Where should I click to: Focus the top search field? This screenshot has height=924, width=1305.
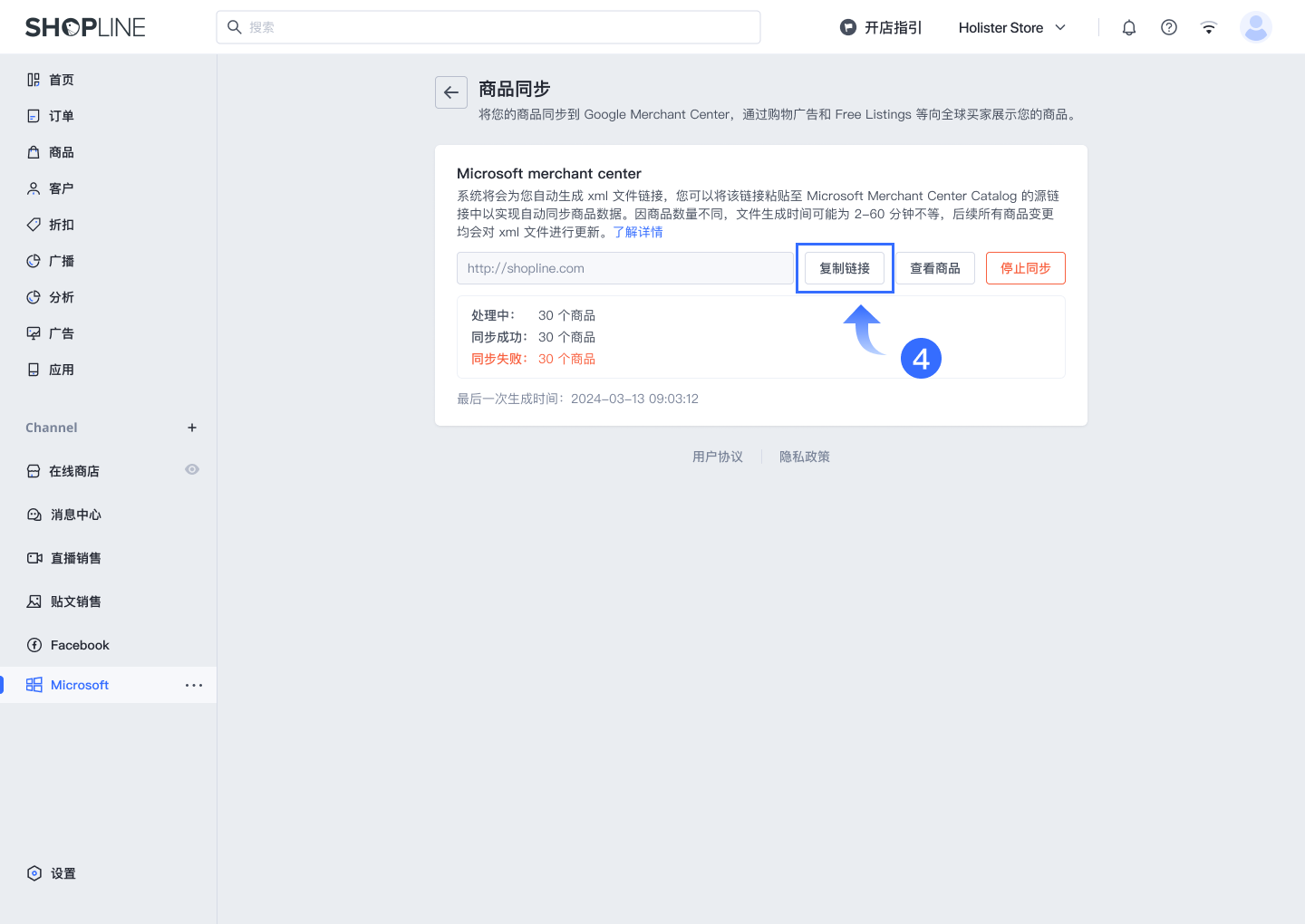(x=488, y=27)
